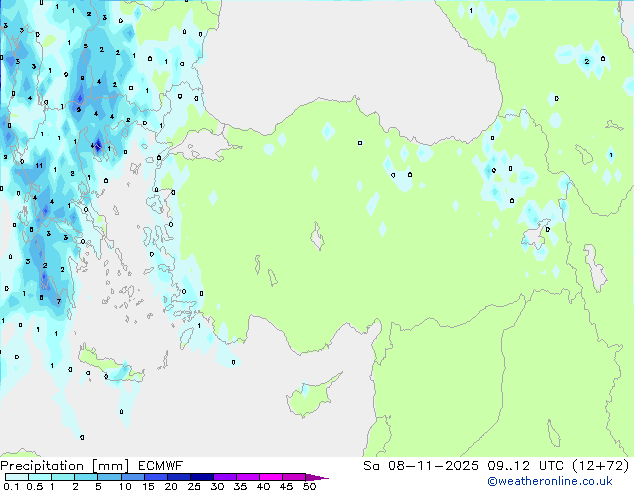
Task: Click the over-50 arrow tip of legend
Action: pos(317,477)
